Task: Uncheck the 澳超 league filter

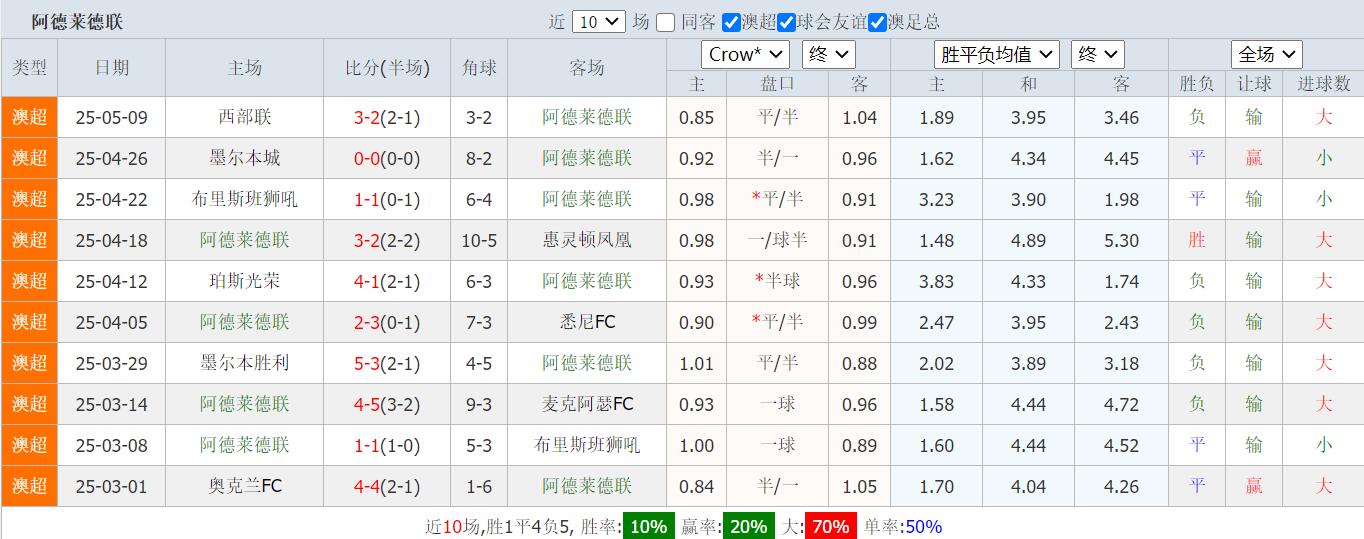Action: click(x=732, y=22)
